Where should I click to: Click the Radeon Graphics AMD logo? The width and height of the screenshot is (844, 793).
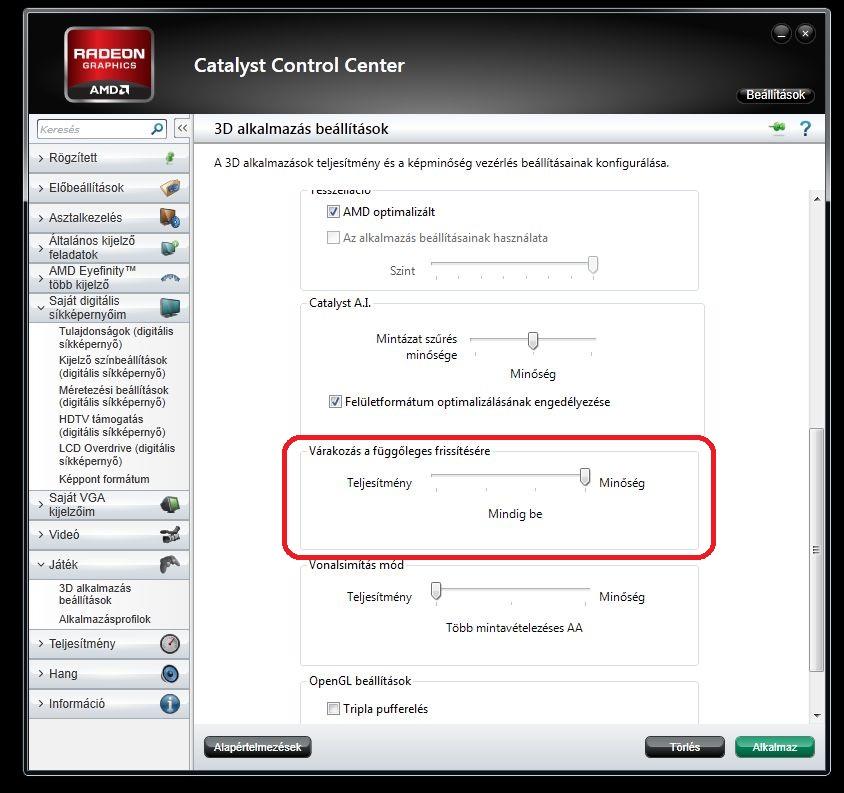point(109,65)
